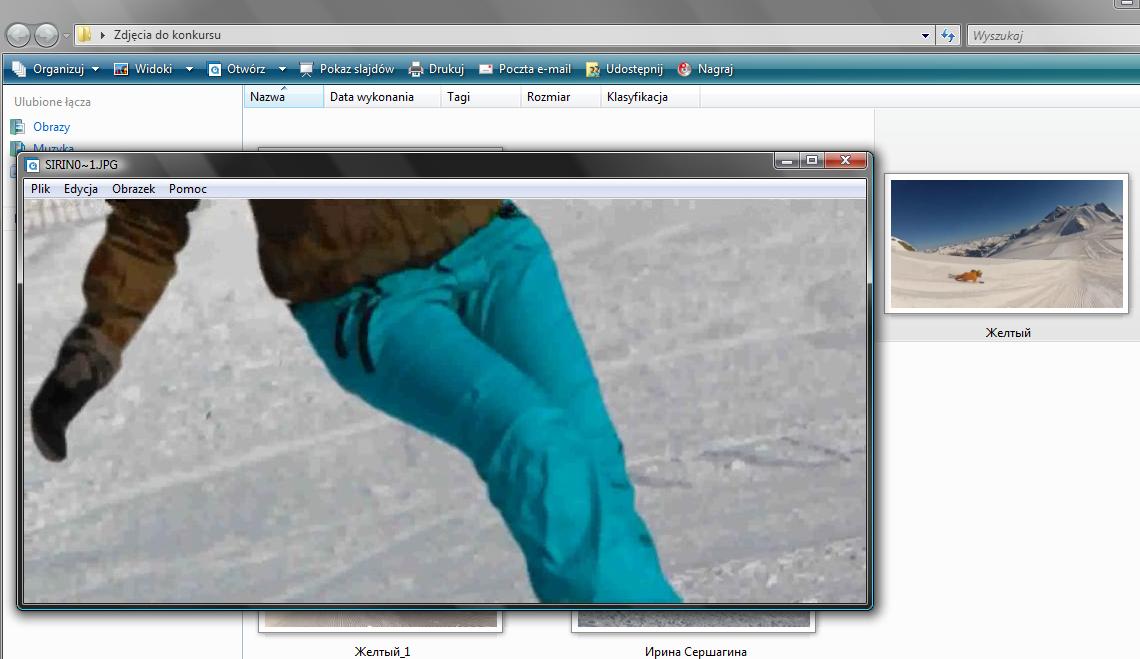This screenshot has height=659, width=1140.
Task: Start slideshow with Pokaz slajdów
Action: tap(347, 69)
